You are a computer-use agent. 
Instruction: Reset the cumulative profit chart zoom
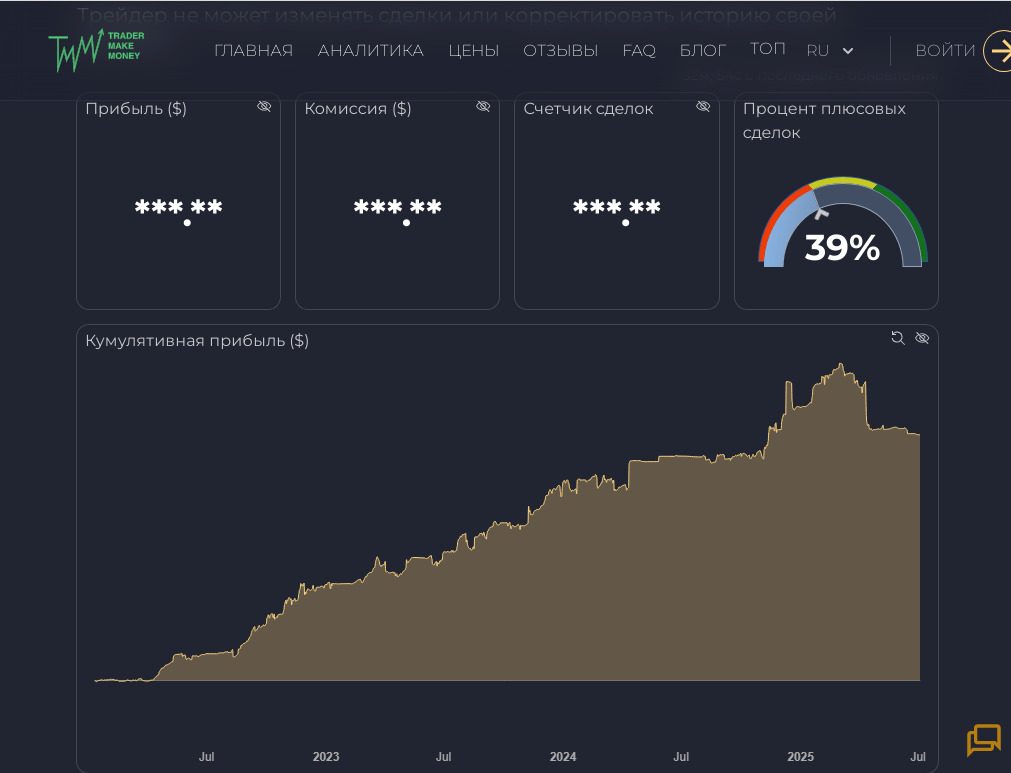[898, 337]
